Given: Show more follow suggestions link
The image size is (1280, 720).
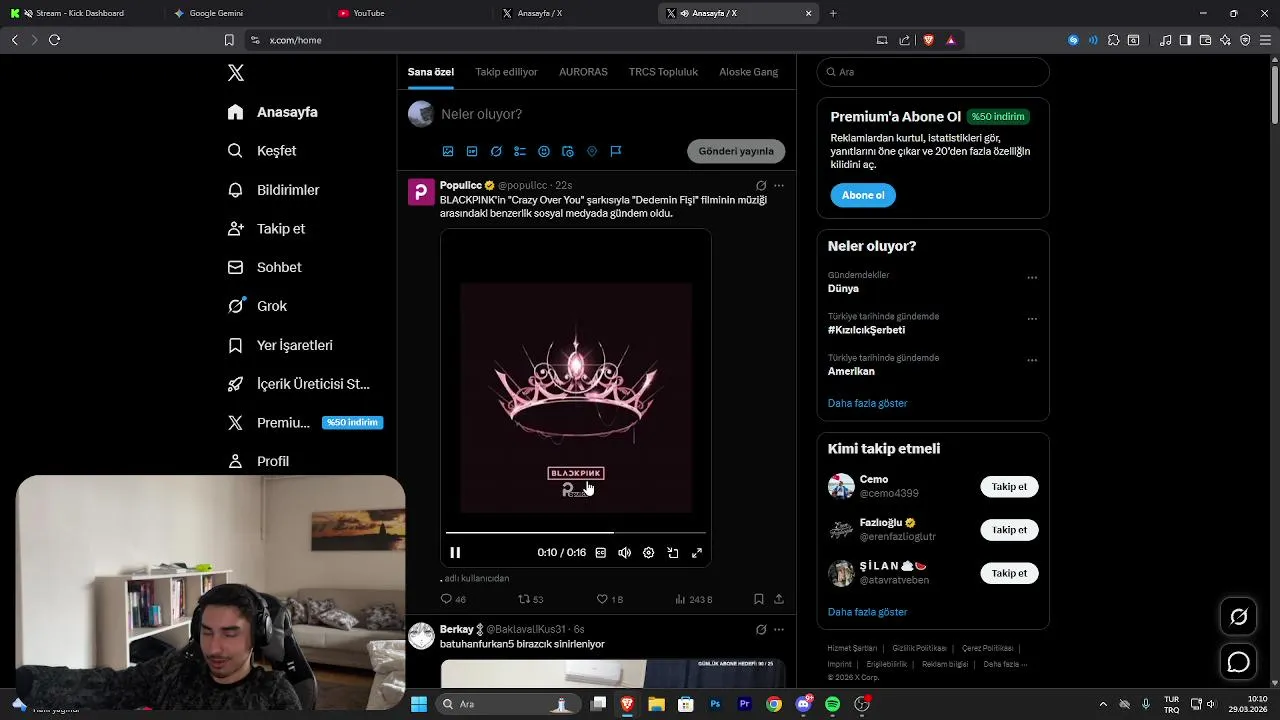Looking at the screenshot, I should click(x=867, y=612).
